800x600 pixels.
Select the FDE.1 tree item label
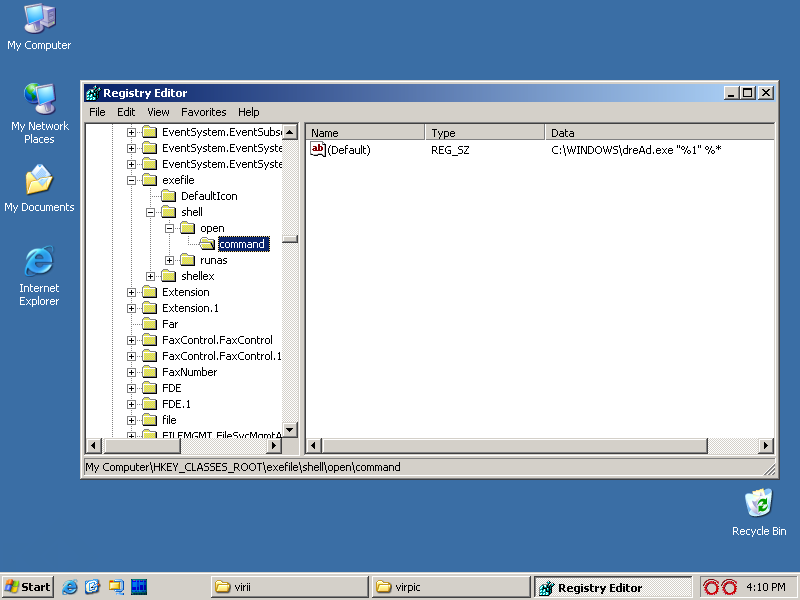177,404
